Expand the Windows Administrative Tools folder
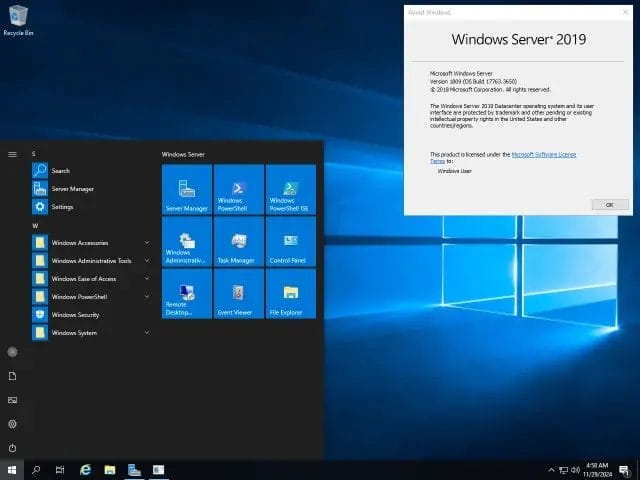Viewport: 640px width, 480px height. pyautogui.click(x=90, y=261)
